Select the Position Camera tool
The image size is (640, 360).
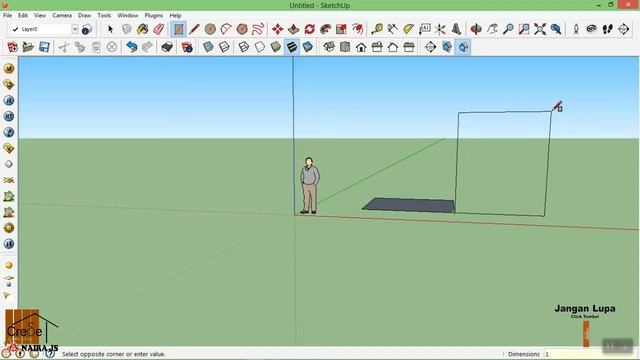576,29
